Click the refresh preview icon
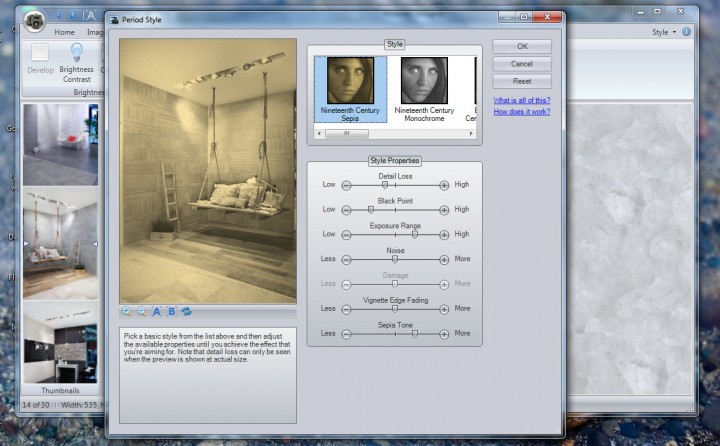720x446 pixels. click(x=186, y=311)
